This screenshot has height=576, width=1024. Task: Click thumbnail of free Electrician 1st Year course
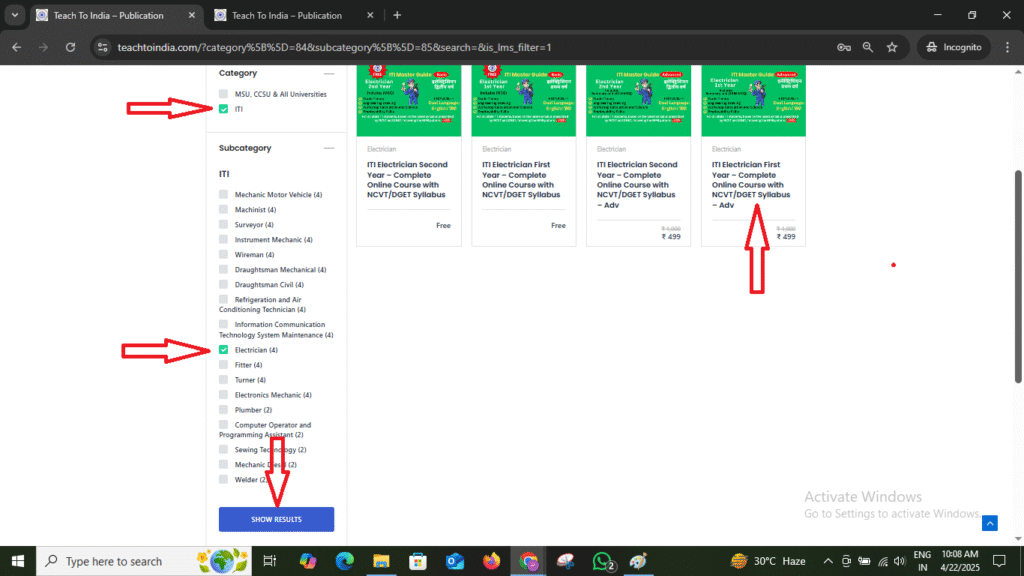tap(524, 101)
